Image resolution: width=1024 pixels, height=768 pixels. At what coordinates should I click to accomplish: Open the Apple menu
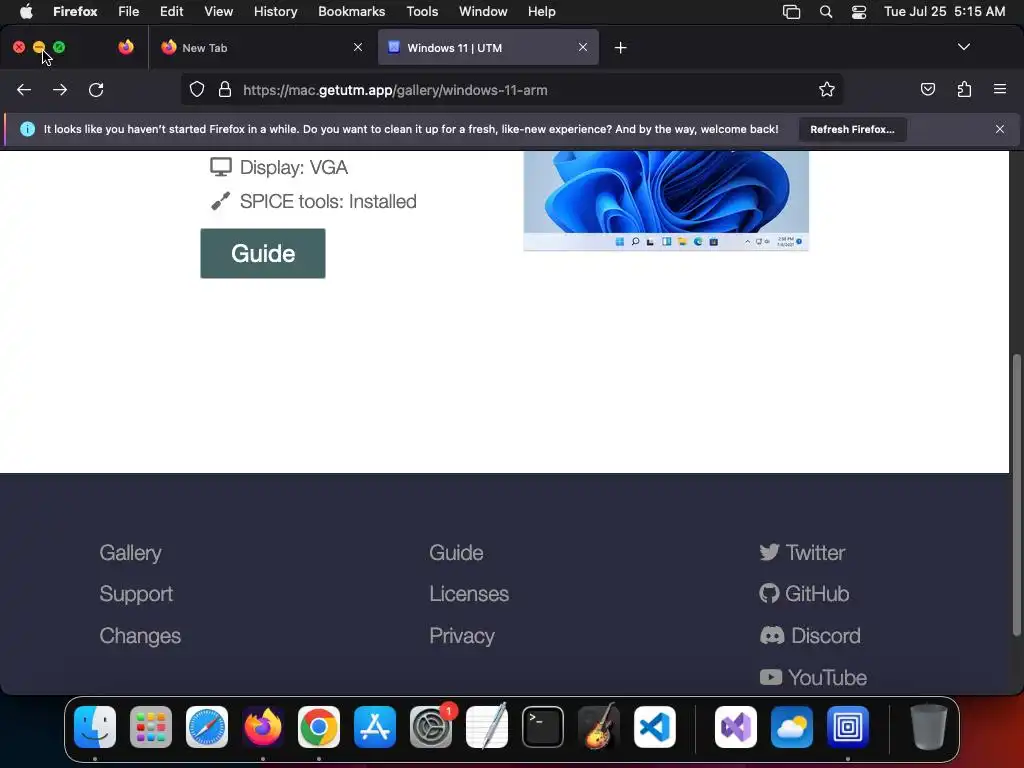point(26,11)
